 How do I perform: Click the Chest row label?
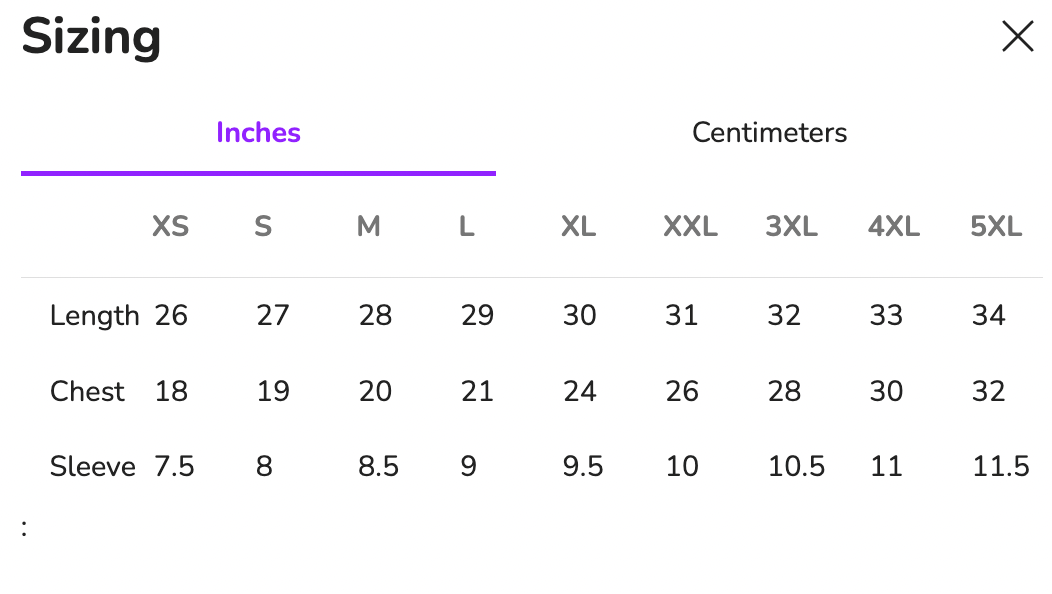click(87, 392)
